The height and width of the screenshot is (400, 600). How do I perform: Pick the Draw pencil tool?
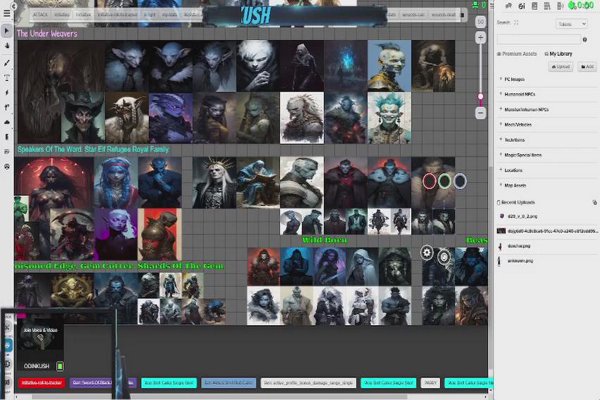(7, 63)
